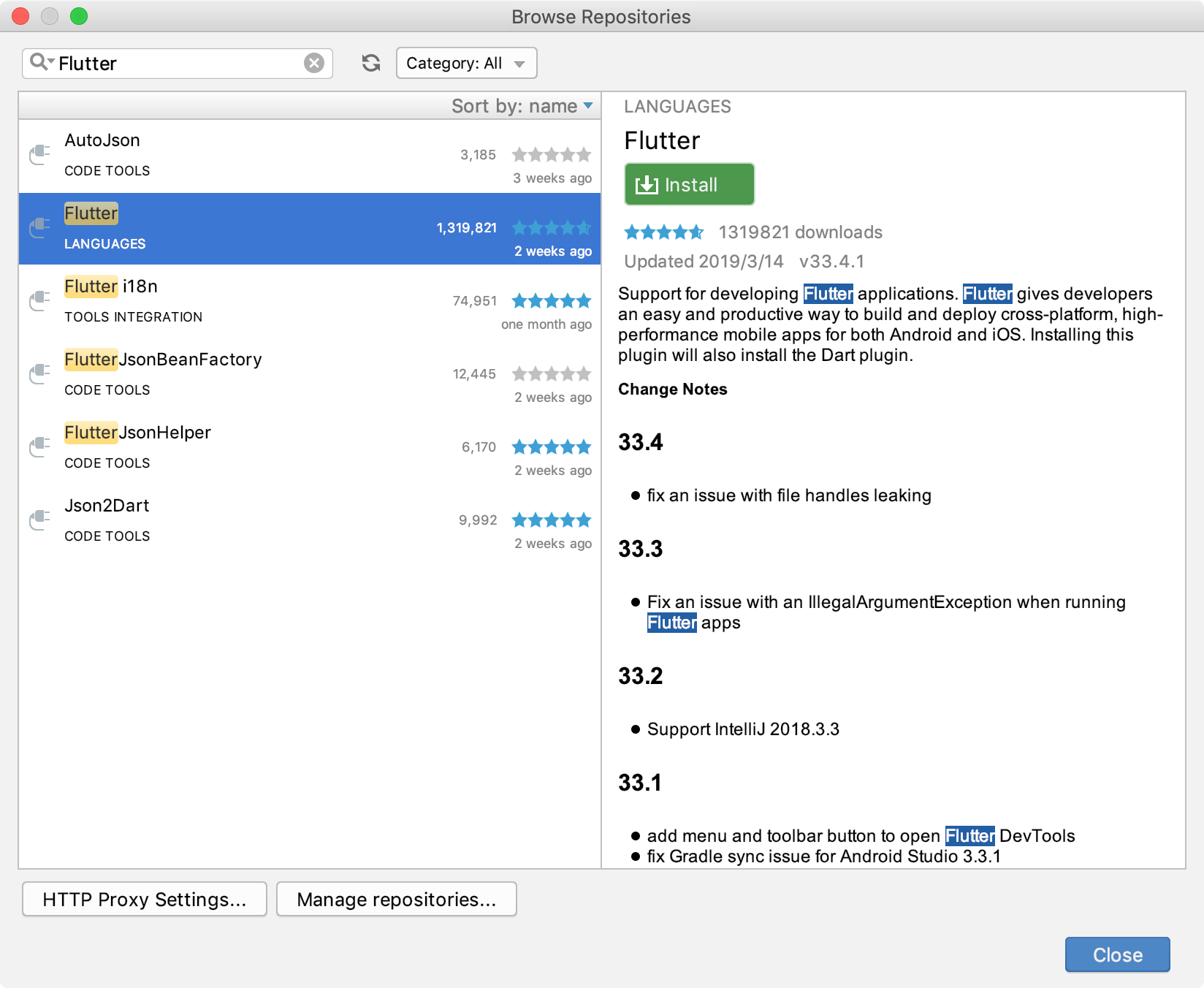Click the 33.2 version heading
The height and width of the screenshot is (988, 1204).
click(640, 676)
